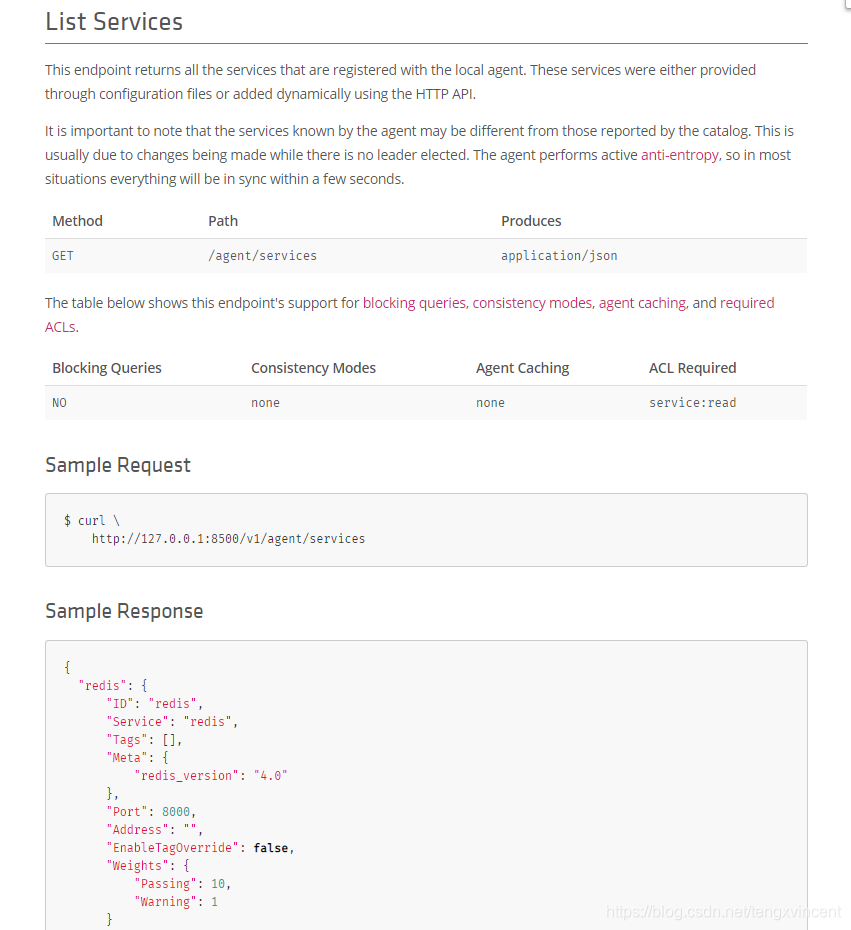Open the anti-entropy link

pyautogui.click(x=680, y=155)
